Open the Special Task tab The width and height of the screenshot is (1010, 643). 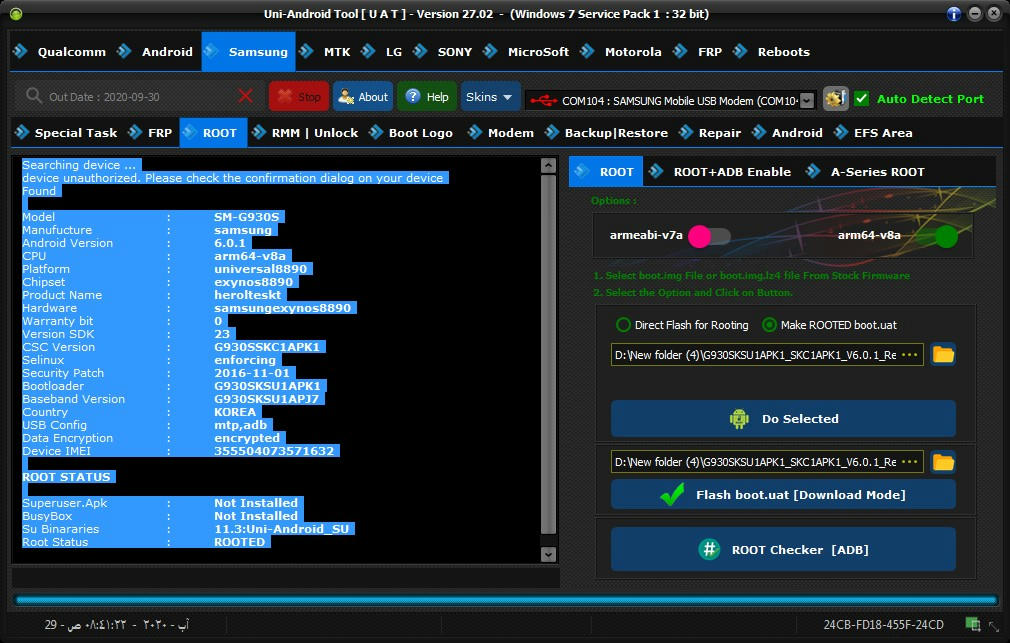click(x=66, y=133)
